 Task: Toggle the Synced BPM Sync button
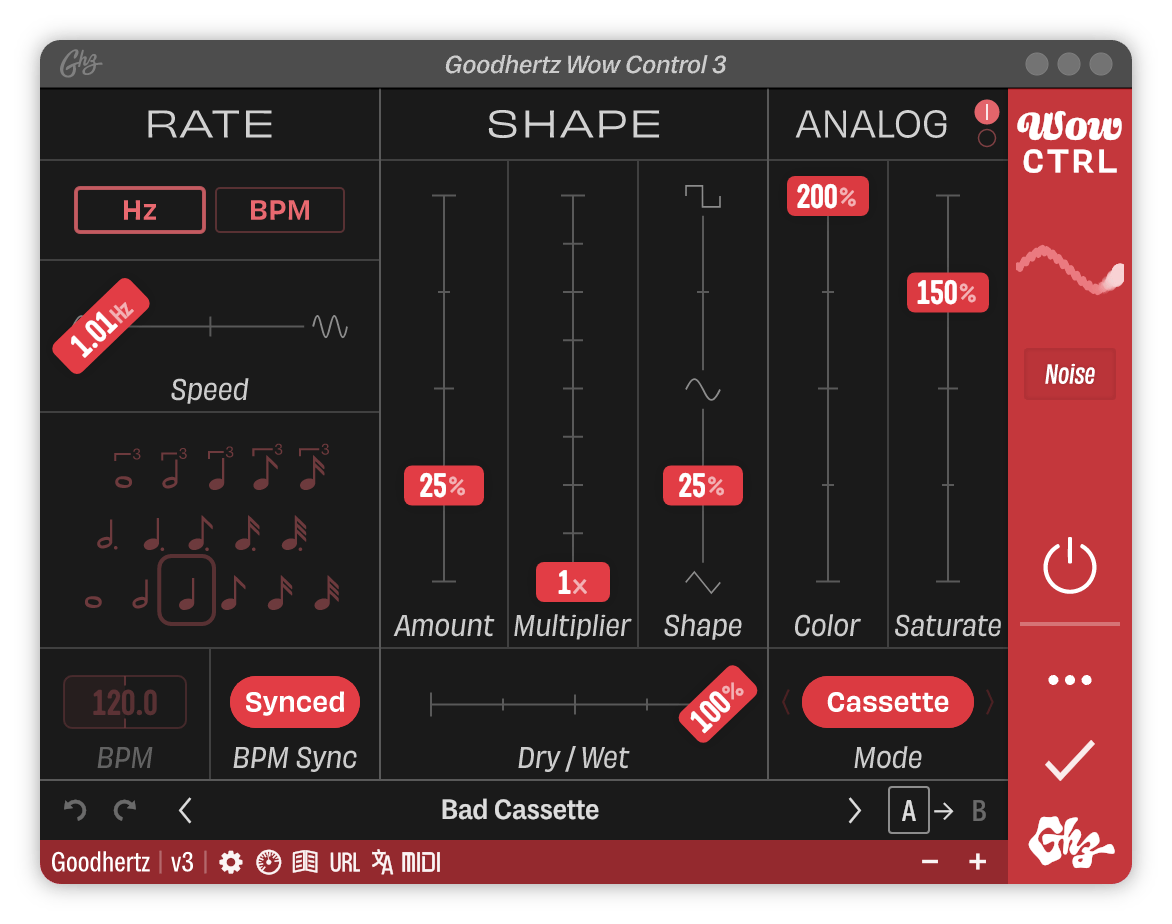tap(295, 702)
